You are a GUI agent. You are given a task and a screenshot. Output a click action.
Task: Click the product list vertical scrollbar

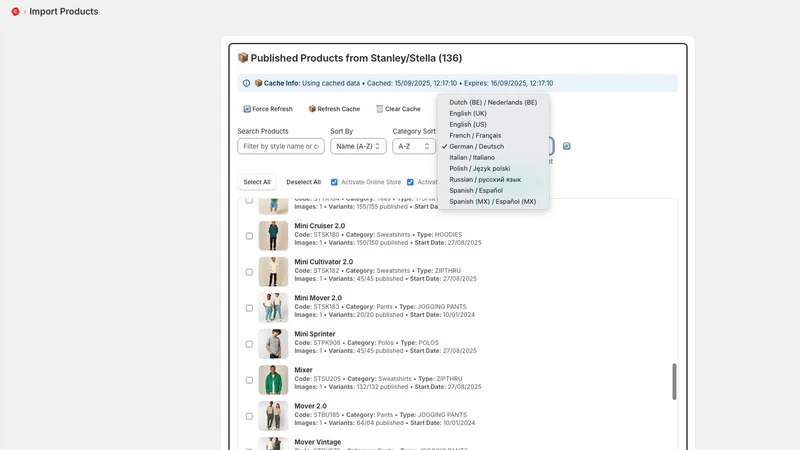[674, 382]
